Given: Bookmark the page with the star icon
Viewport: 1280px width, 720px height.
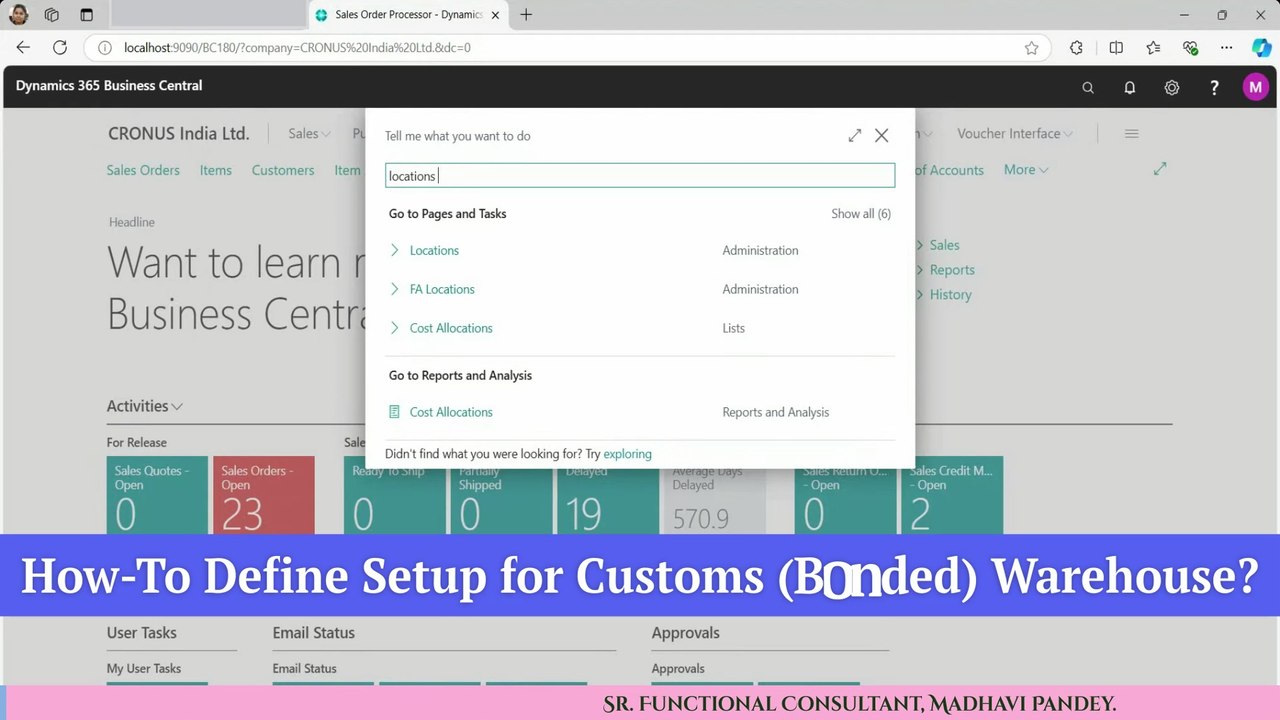Looking at the screenshot, I should click(x=1031, y=47).
